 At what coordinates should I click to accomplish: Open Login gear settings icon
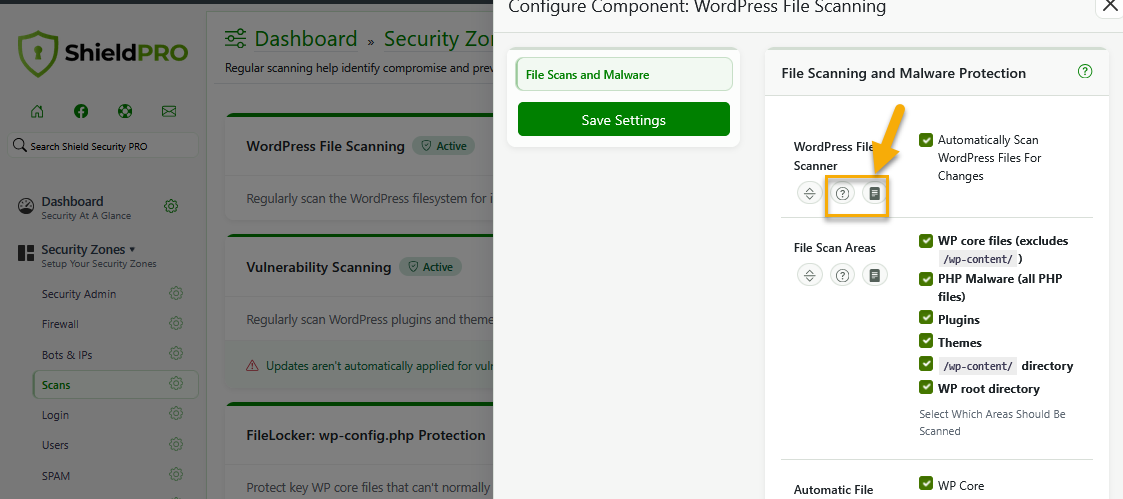[176, 414]
